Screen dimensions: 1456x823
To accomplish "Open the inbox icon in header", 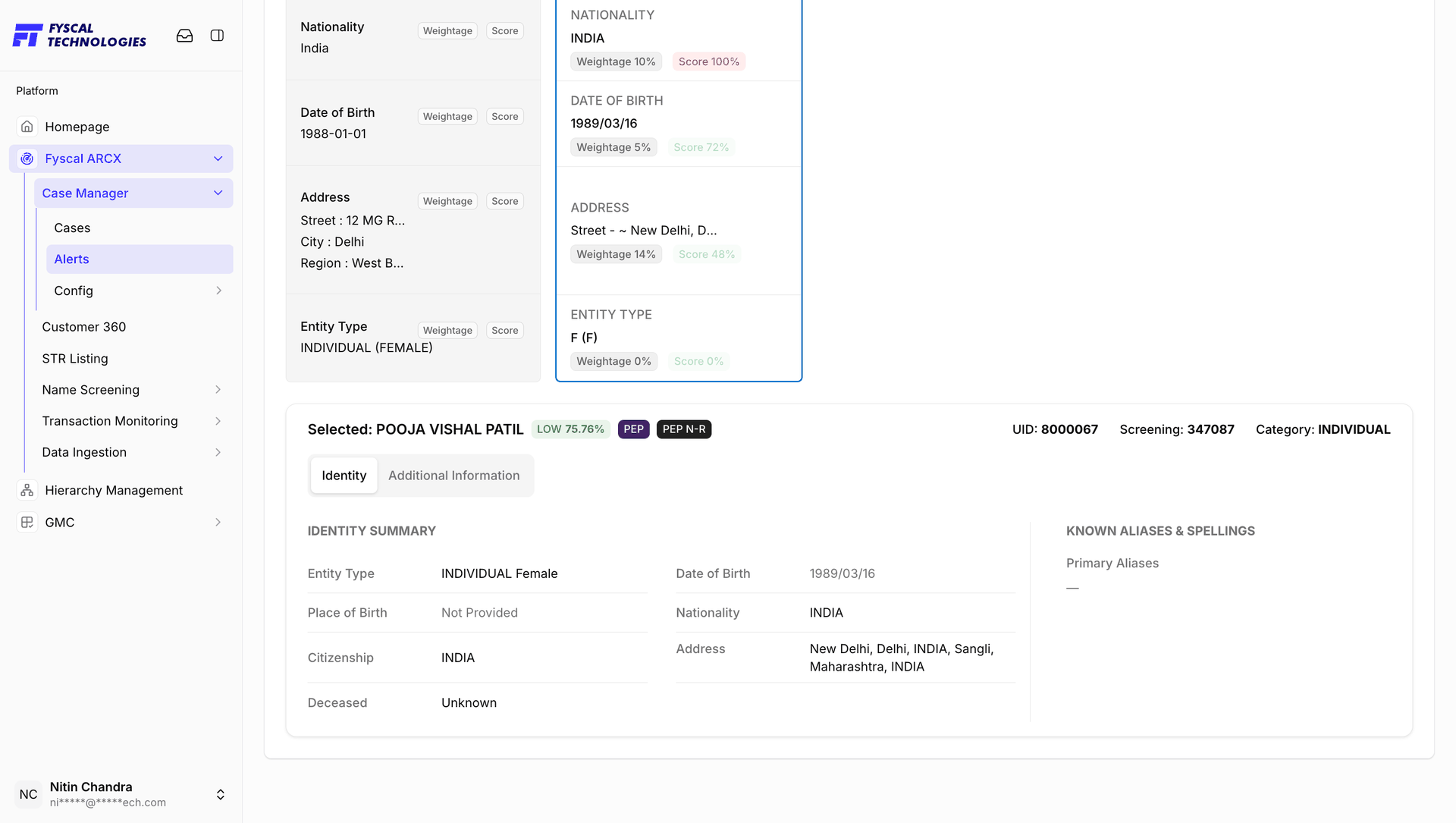I will 184,36.
